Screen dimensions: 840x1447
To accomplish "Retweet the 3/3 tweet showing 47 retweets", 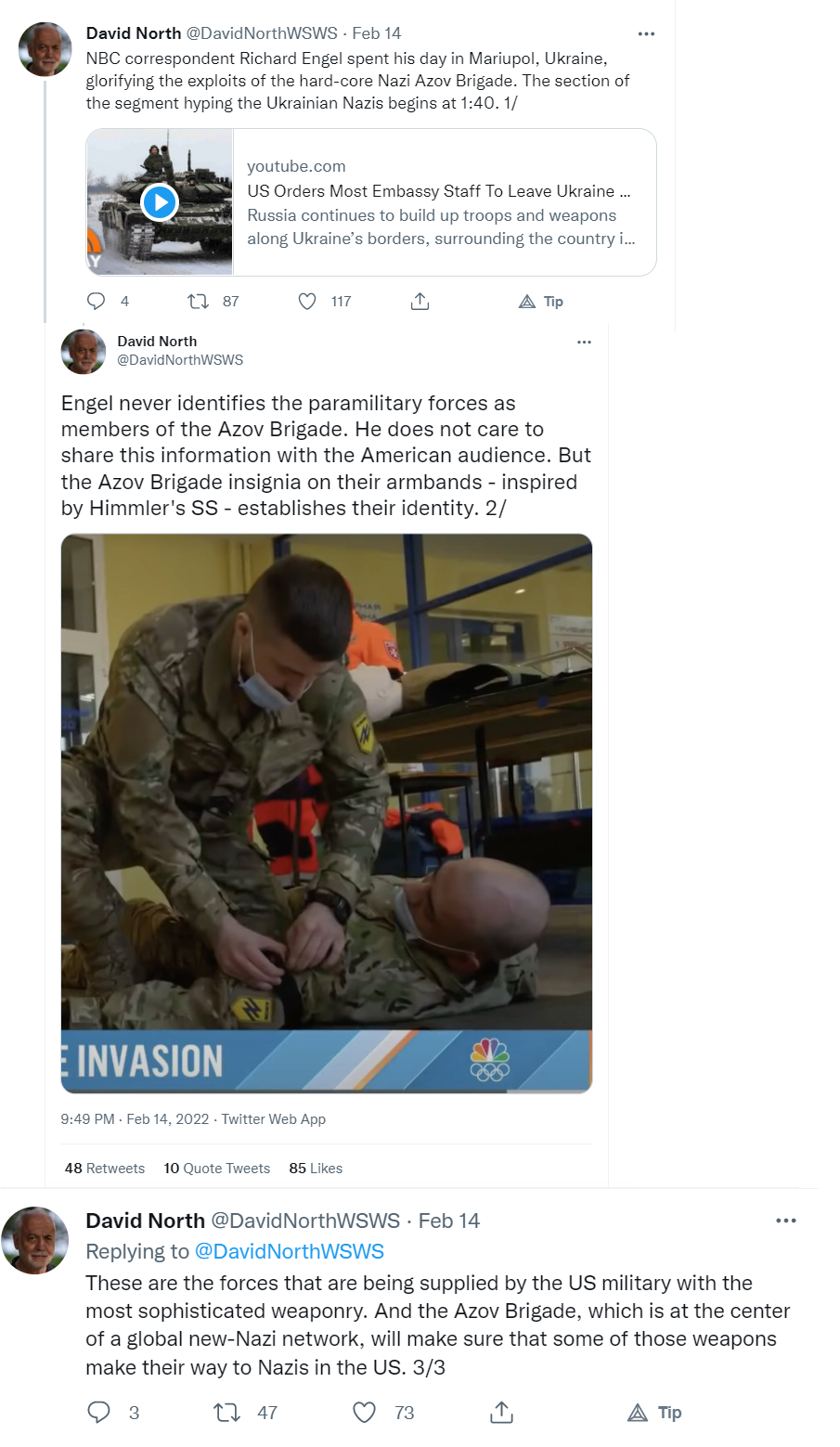I will click(226, 1413).
